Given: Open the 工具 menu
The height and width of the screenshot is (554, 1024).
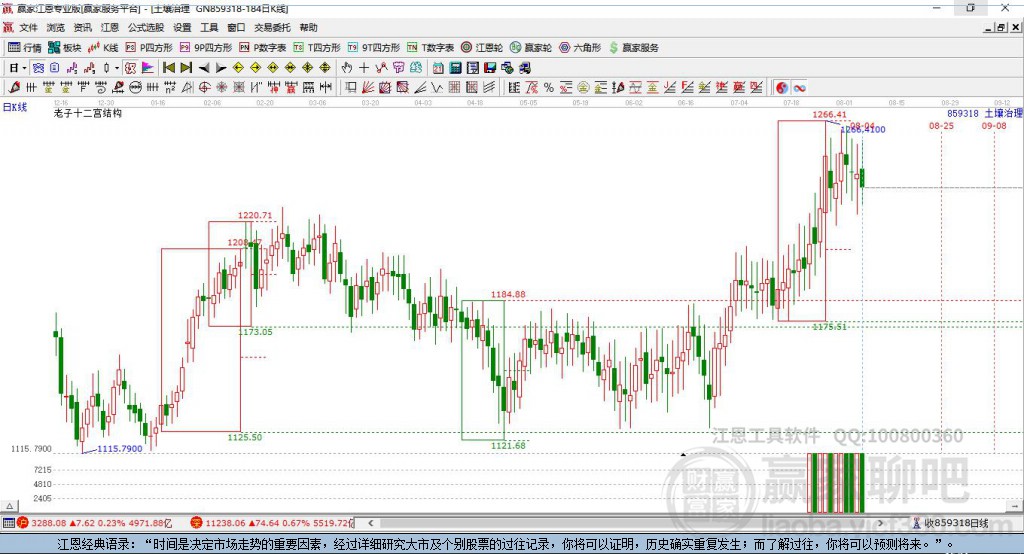Looking at the screenshot, I should tap(209, 27).
